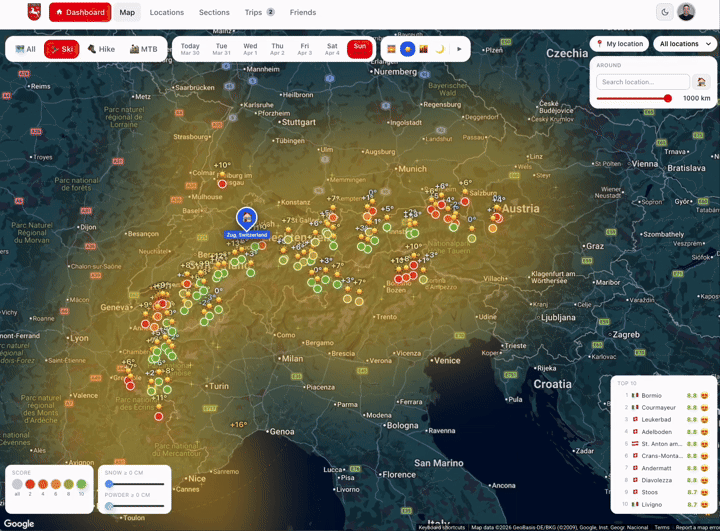Click the home icon beside the search field
This screenshot has width=720, height=531.
(701, 82)
